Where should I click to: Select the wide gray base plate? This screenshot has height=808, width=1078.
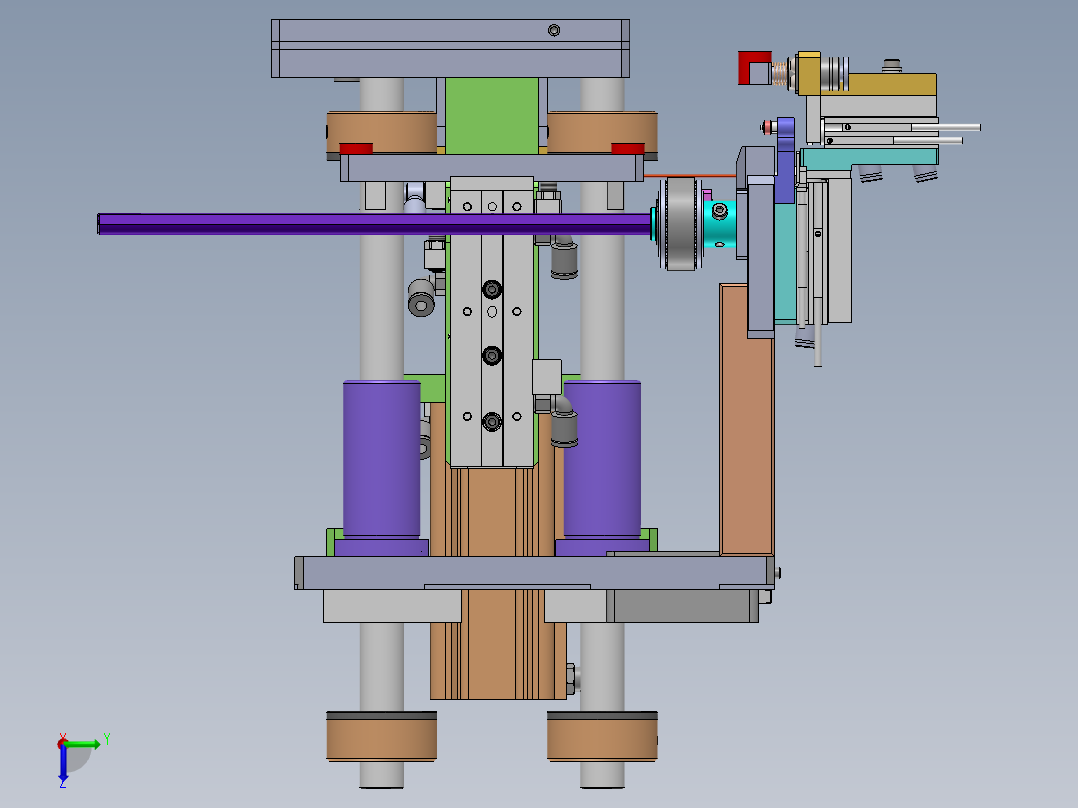[535, 572]
